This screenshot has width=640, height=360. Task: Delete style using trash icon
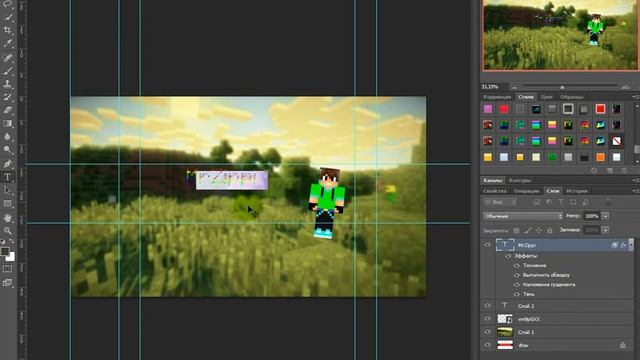[x=624, y=171]
